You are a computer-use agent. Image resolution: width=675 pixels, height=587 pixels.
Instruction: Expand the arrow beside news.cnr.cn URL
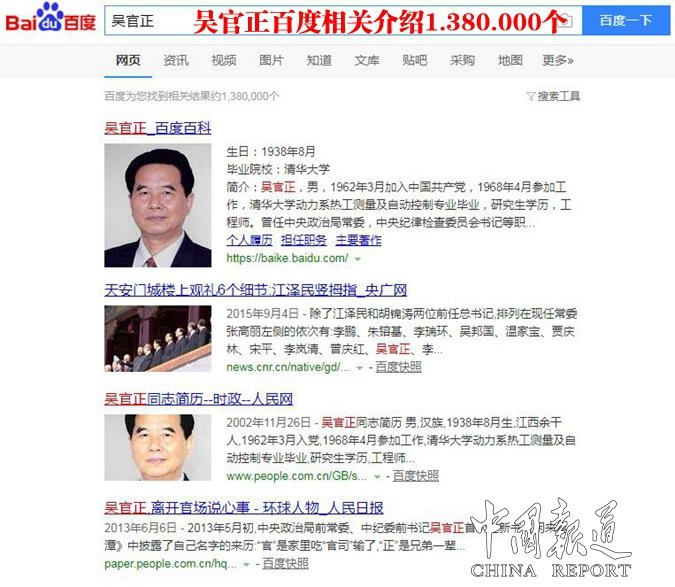[x=361, y=368]
